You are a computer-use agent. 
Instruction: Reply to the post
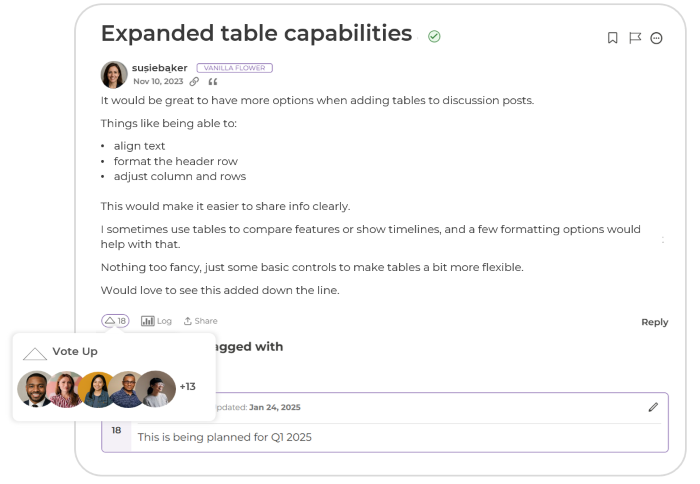654,322
